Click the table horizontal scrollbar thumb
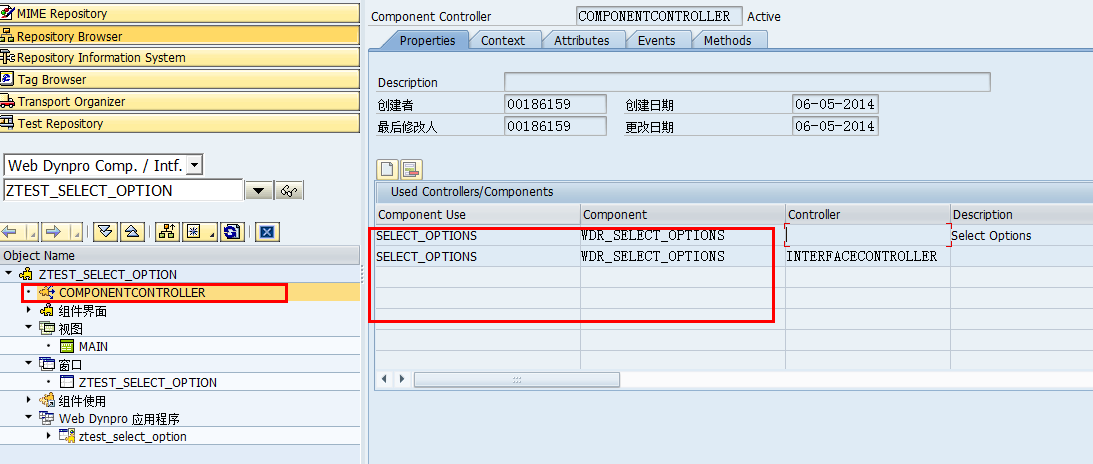Image resolution: width=1093 pixels, height=464 pixels. pos(517,380)
